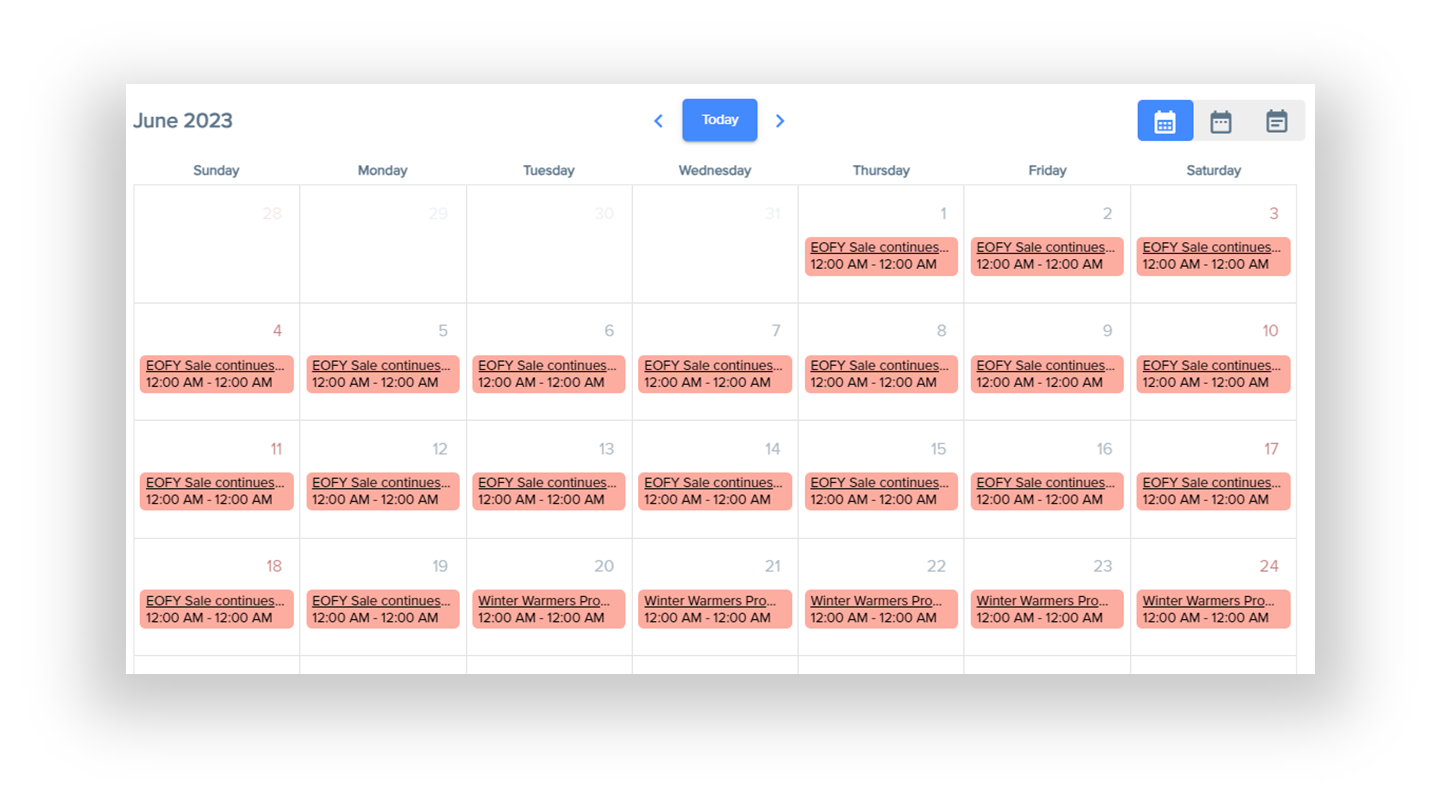1441x806 pixels.
Task: Open Winter Warmers event on Saturday June 24
Action: pos(1212,609)
